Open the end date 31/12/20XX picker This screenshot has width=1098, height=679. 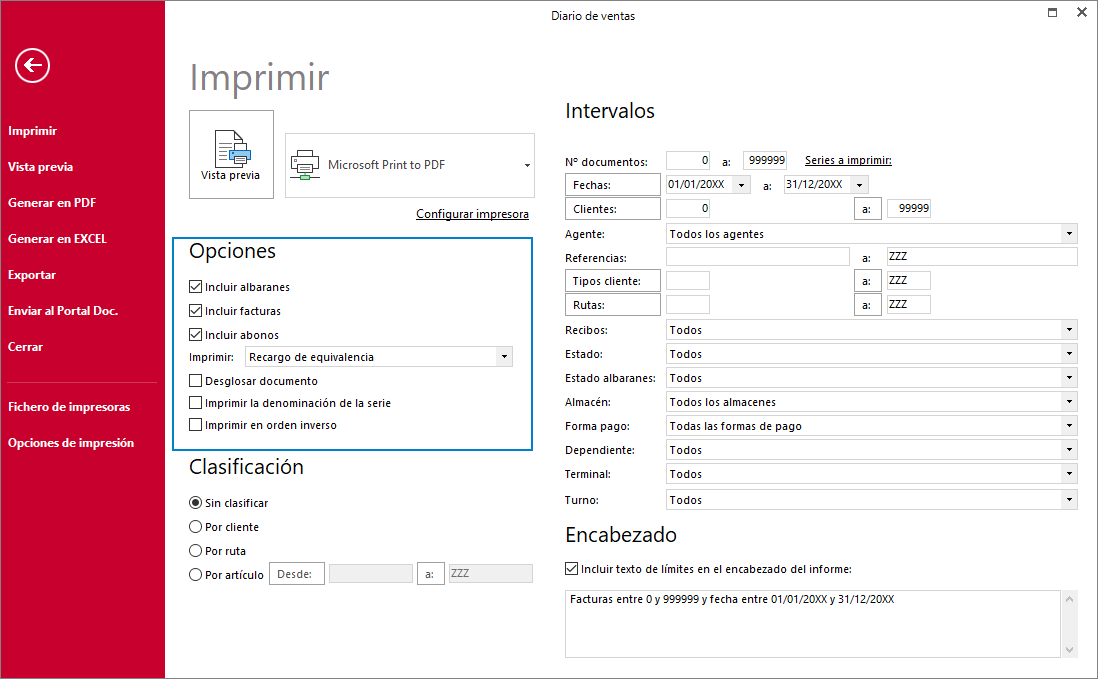click(860, 185)
